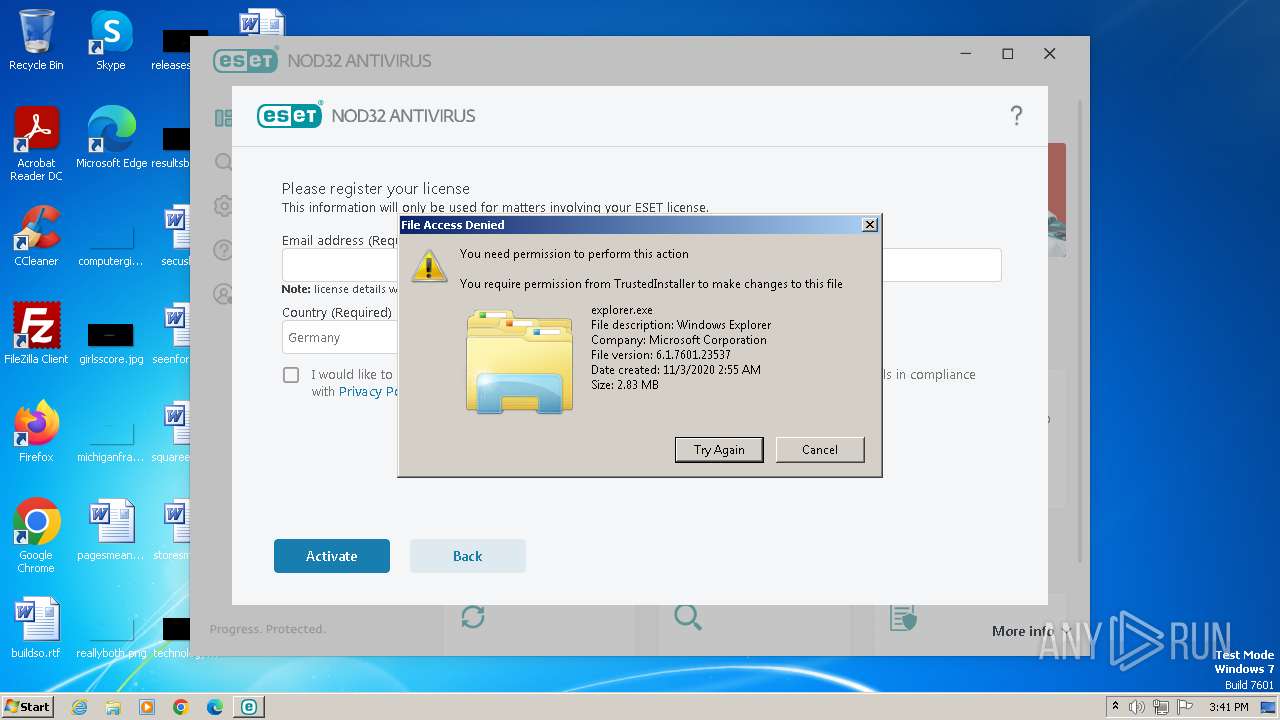Open the volume speaker tray icon
The image size is (1280, 720).
click(1137, 707)
